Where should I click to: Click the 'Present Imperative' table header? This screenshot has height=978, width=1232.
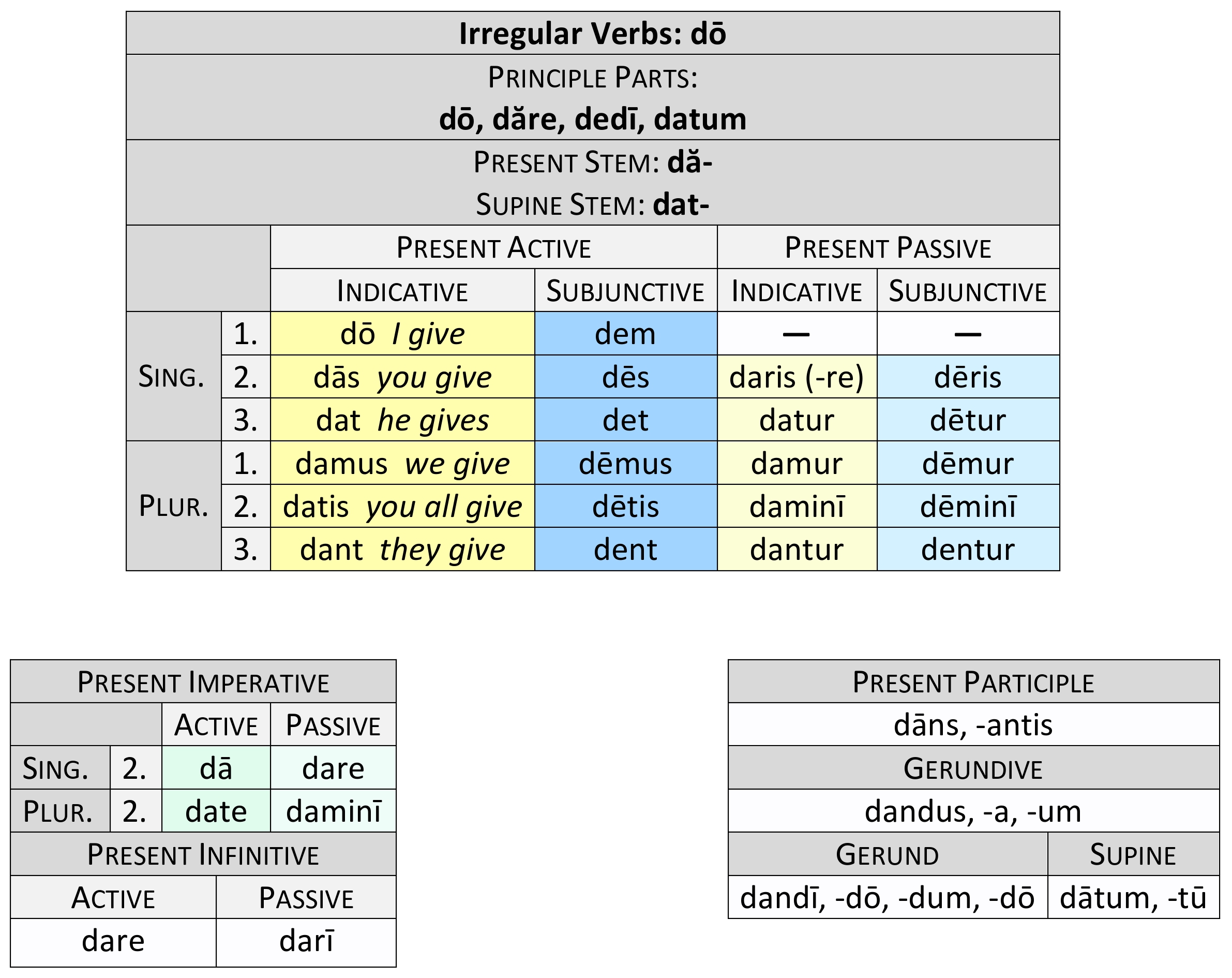pyautogui.click(x=203, y=682)
